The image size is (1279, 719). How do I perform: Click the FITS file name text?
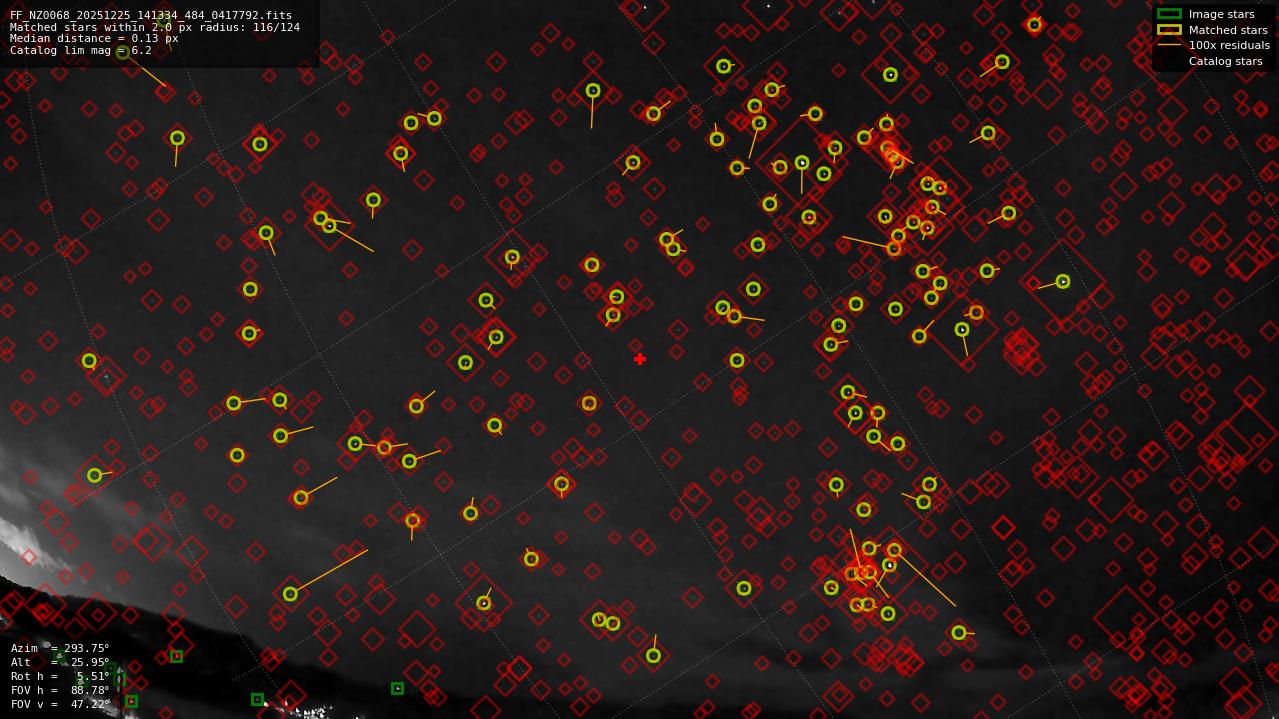(x=151, y=16)
